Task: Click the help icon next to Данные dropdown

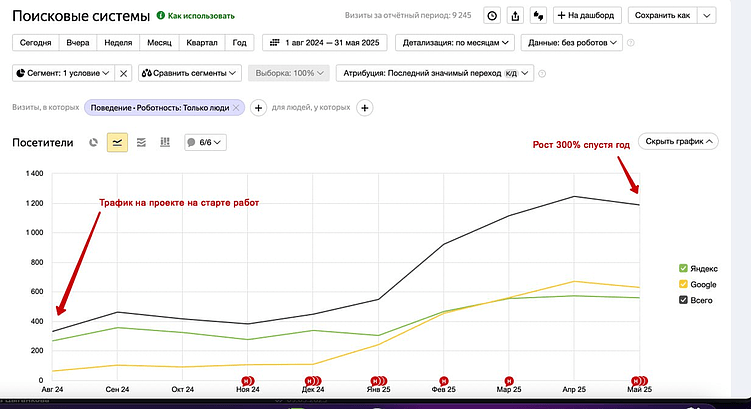Action: [x=631, y=43]
